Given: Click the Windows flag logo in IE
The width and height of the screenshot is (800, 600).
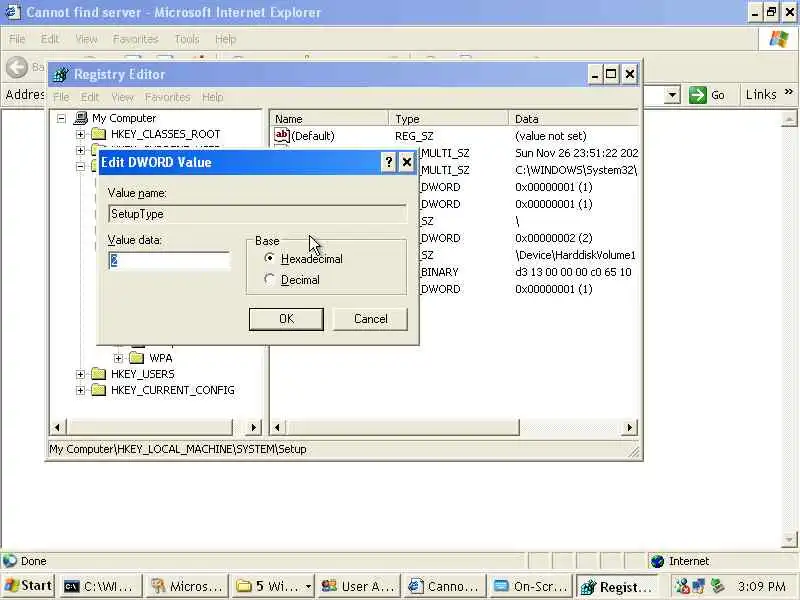Looking at the screenshot, I should point(779,39).
